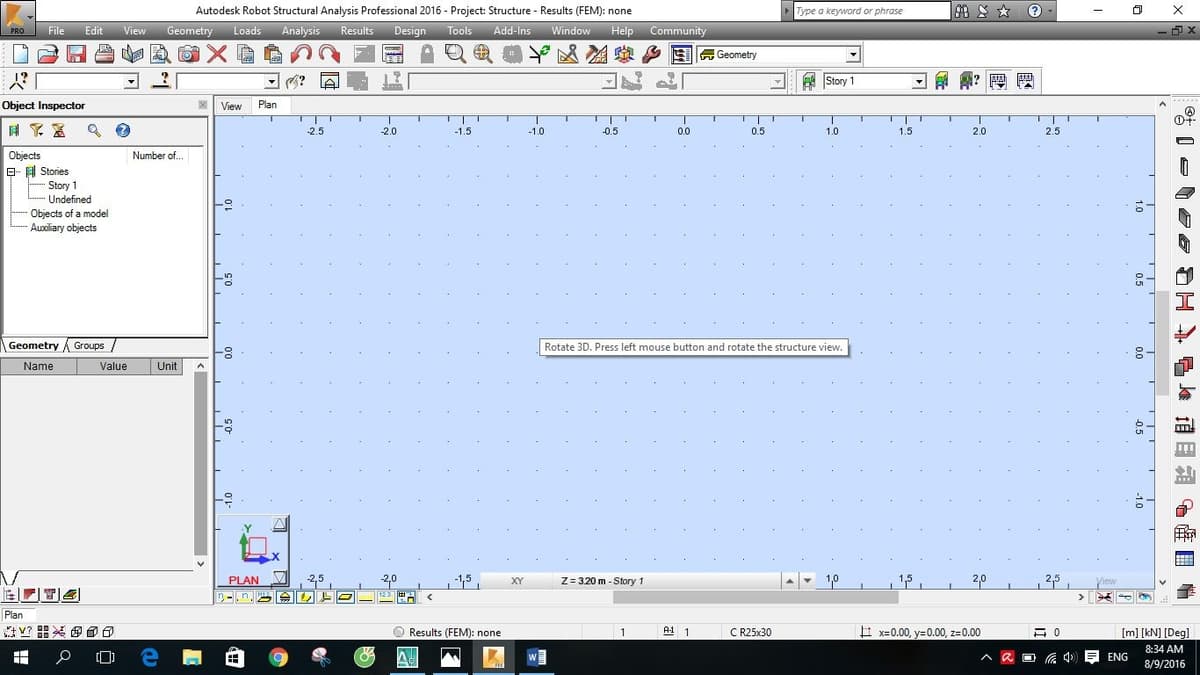Image resolution: width=1200 pixels, height=675 pixels.
Task: Capture the view with the camera screenshot icon
Action: tap(188, 55)
